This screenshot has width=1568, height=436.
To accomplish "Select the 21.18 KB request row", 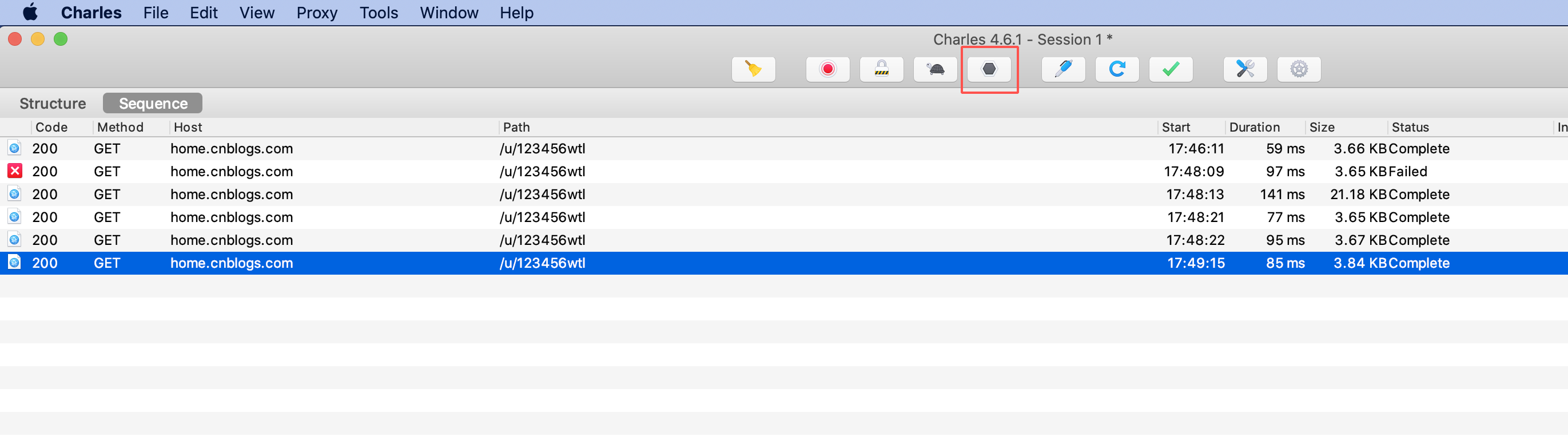I will point(784,195).
